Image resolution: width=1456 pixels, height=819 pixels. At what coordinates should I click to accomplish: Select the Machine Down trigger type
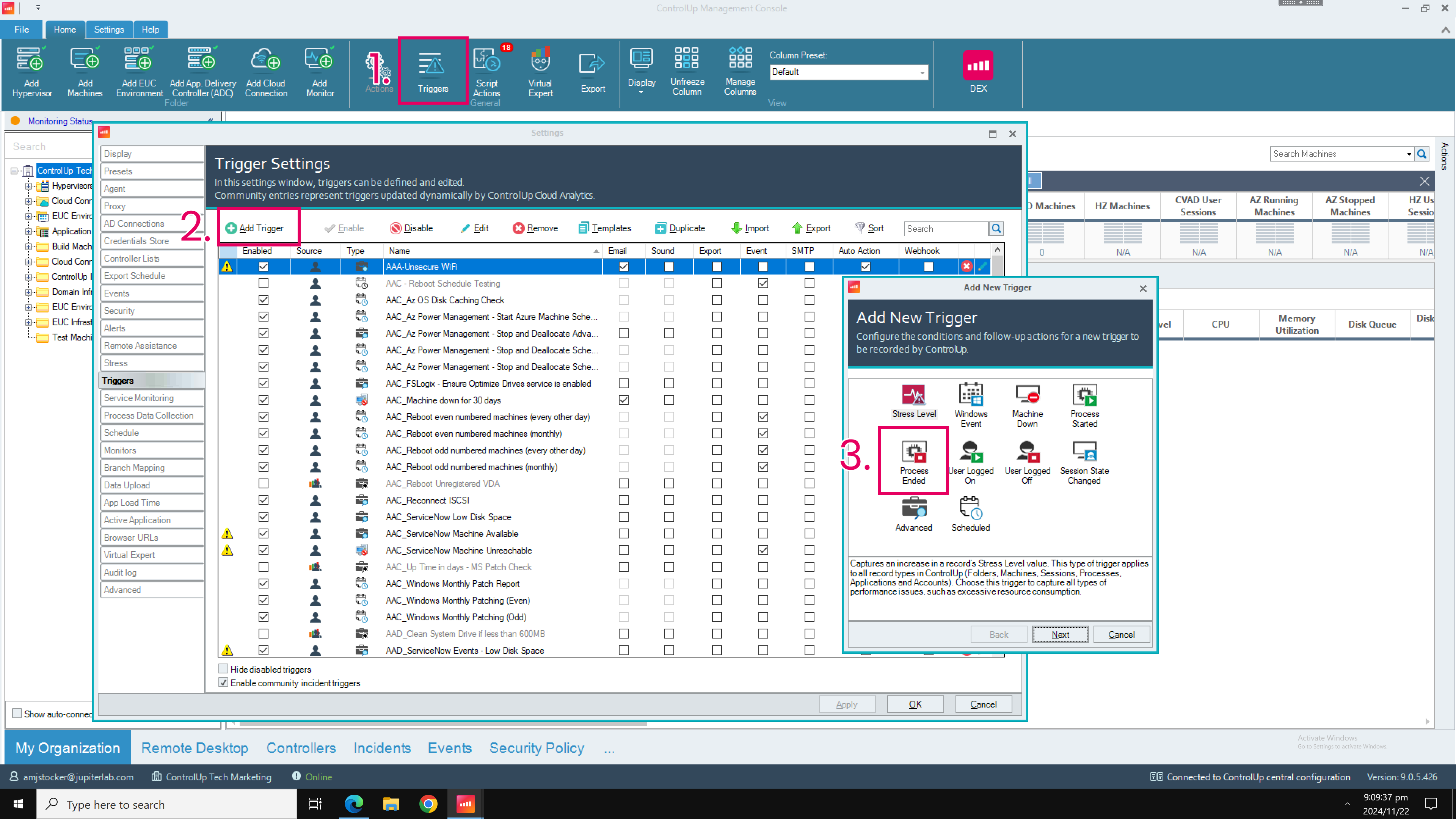(1027, 405)
